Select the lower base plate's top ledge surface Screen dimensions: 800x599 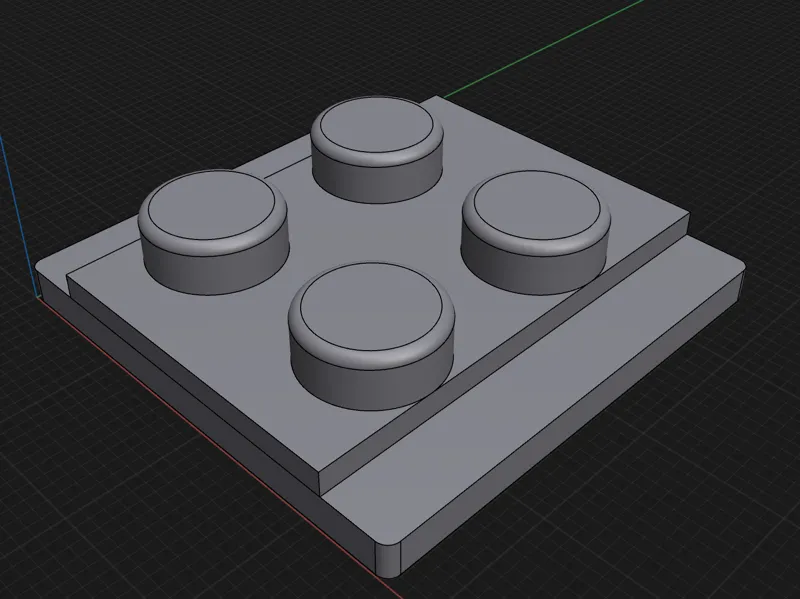point(531,388)
